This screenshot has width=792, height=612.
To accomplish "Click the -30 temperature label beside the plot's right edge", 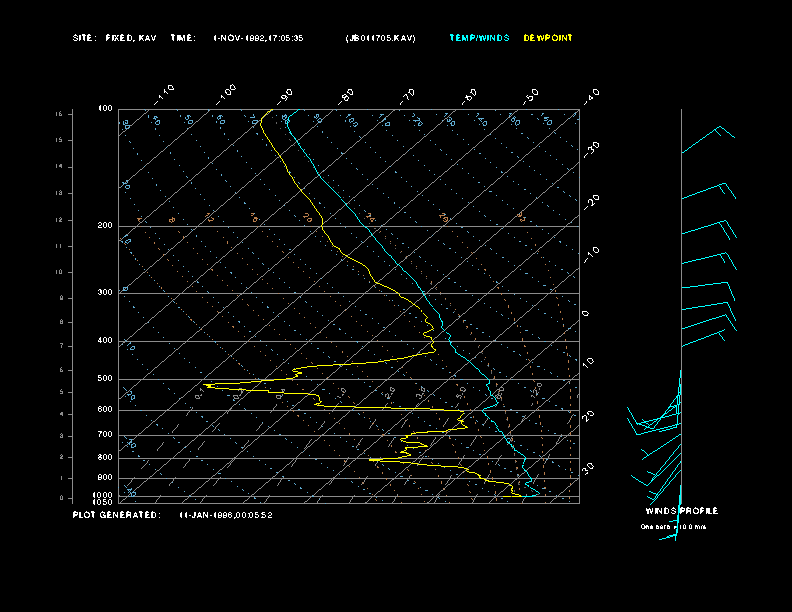I will (591, 149).
